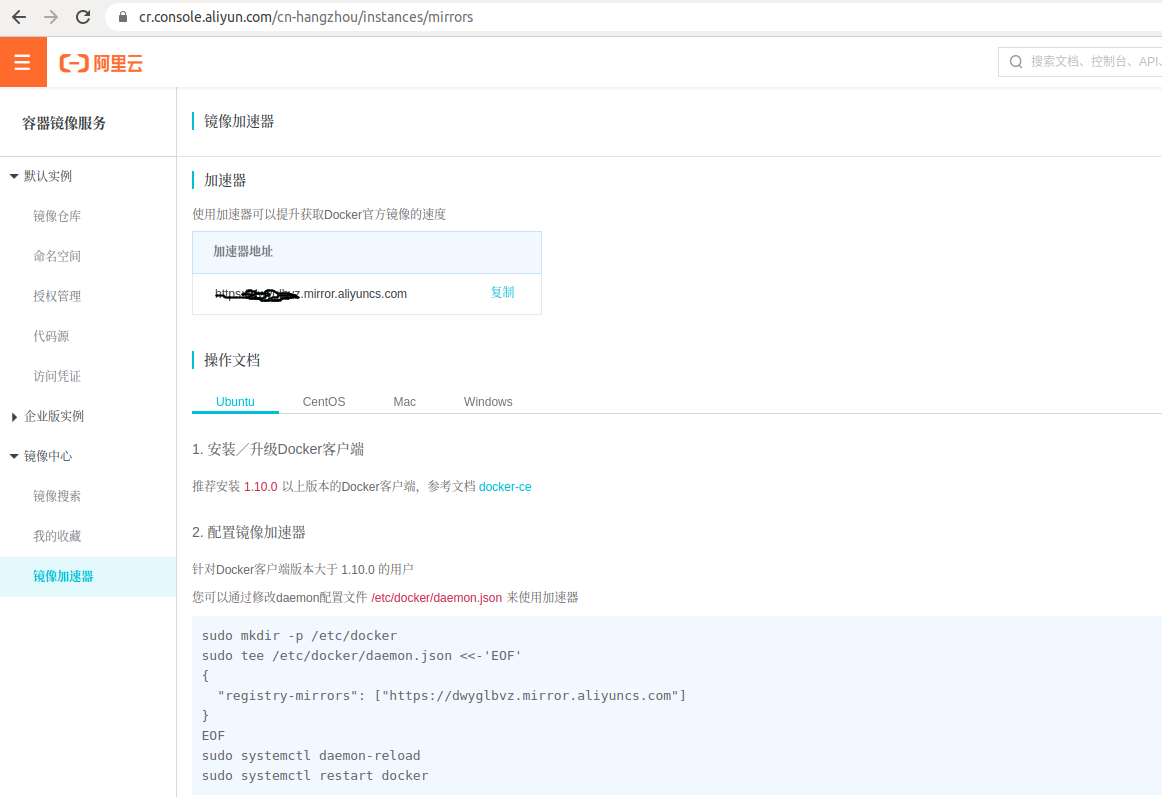Click the mirror.aliyuncs.com accelerator address
1162x797 pixels.
click(x=311, y=294)
